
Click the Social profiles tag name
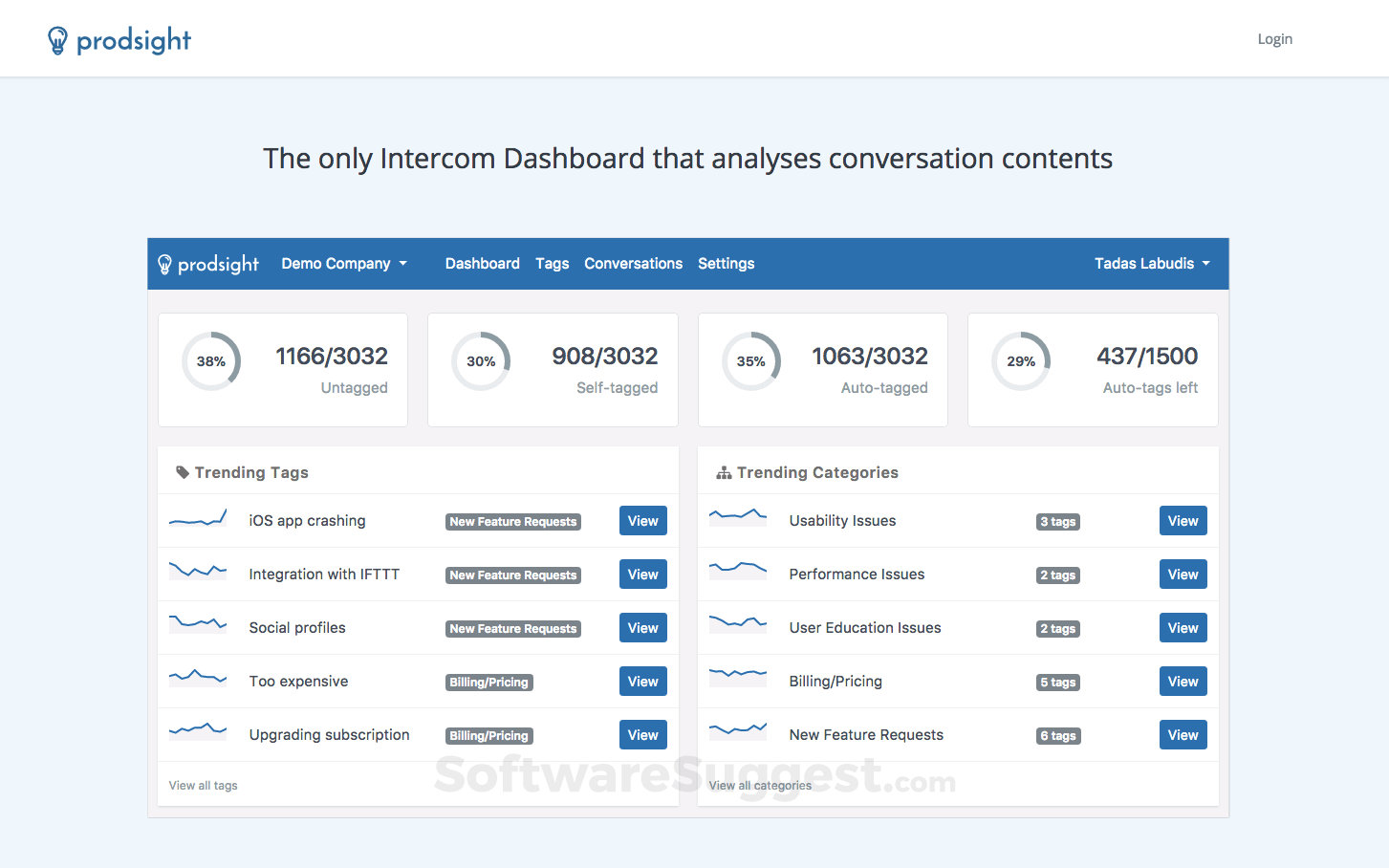point(297,628)
